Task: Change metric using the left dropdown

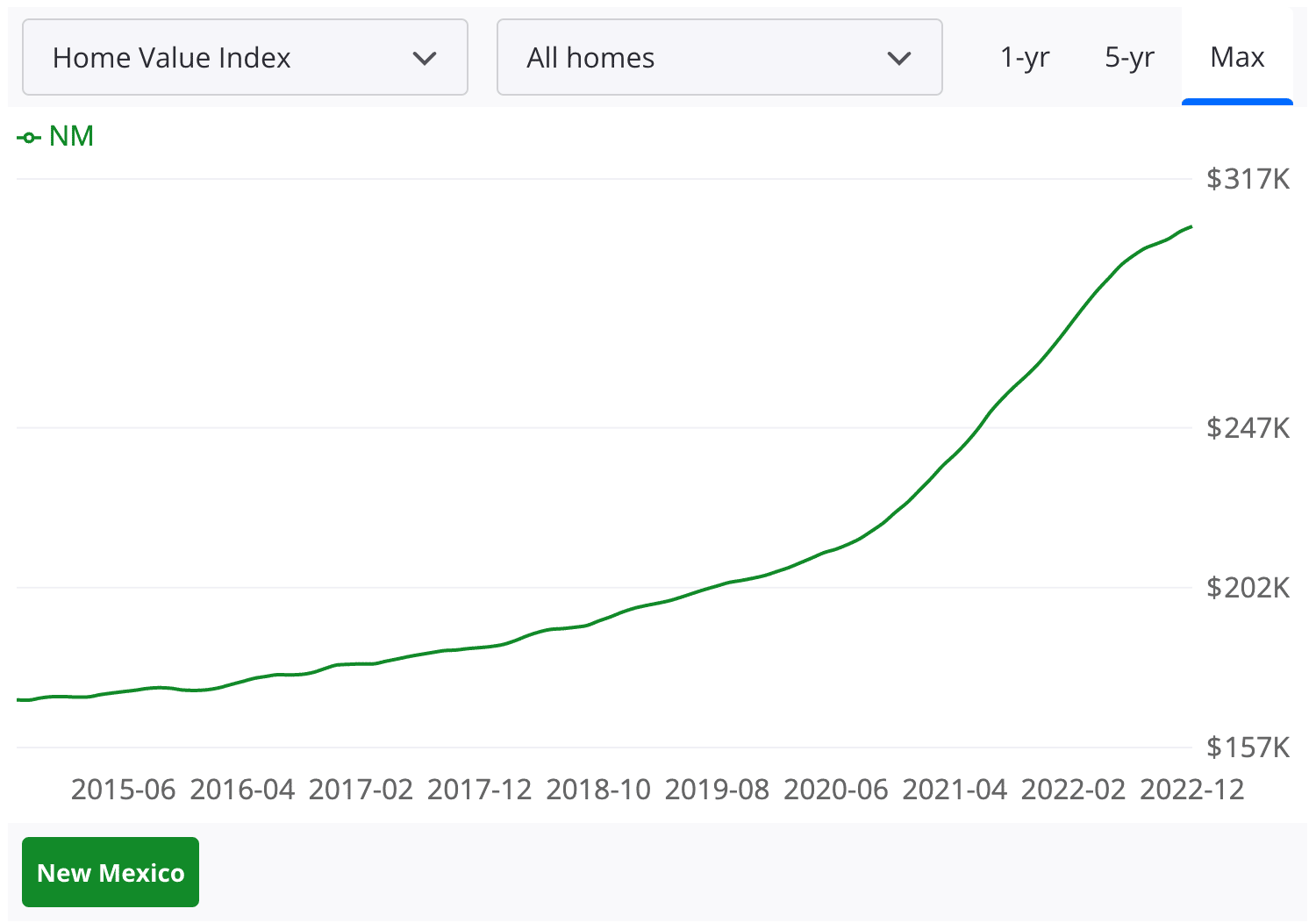Action: pyautogui.click(x=245, y=57)
